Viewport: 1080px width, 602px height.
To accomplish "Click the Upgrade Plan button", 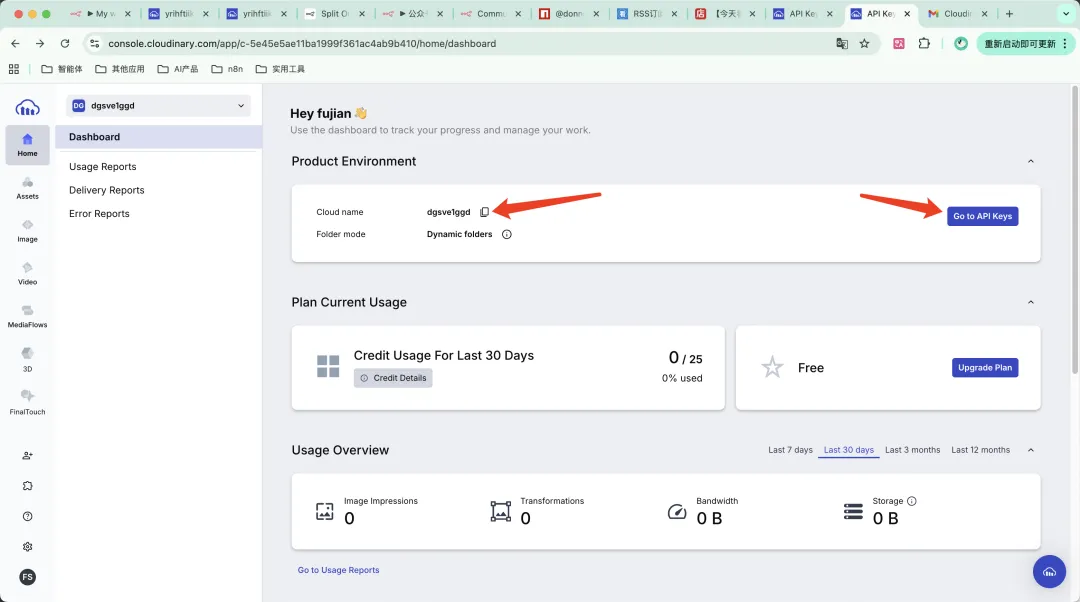I will point(984,368).
